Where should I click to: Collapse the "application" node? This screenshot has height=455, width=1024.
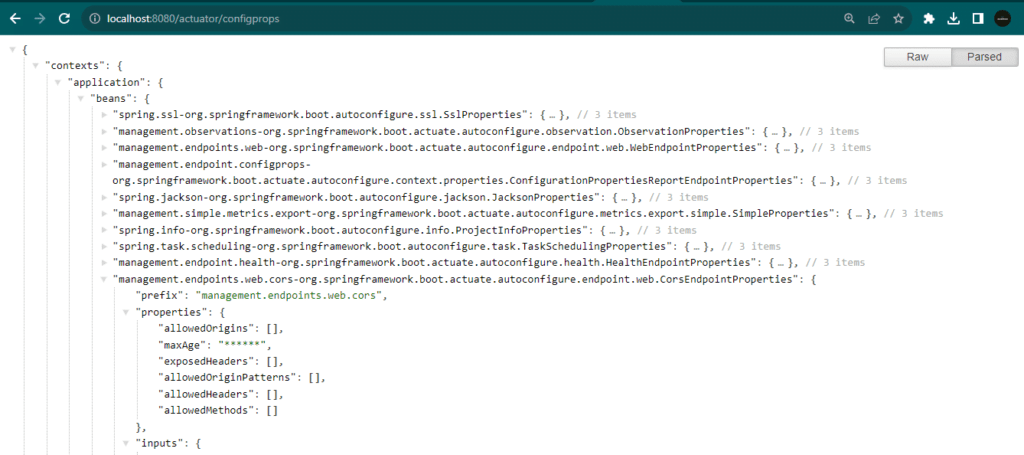58,82
